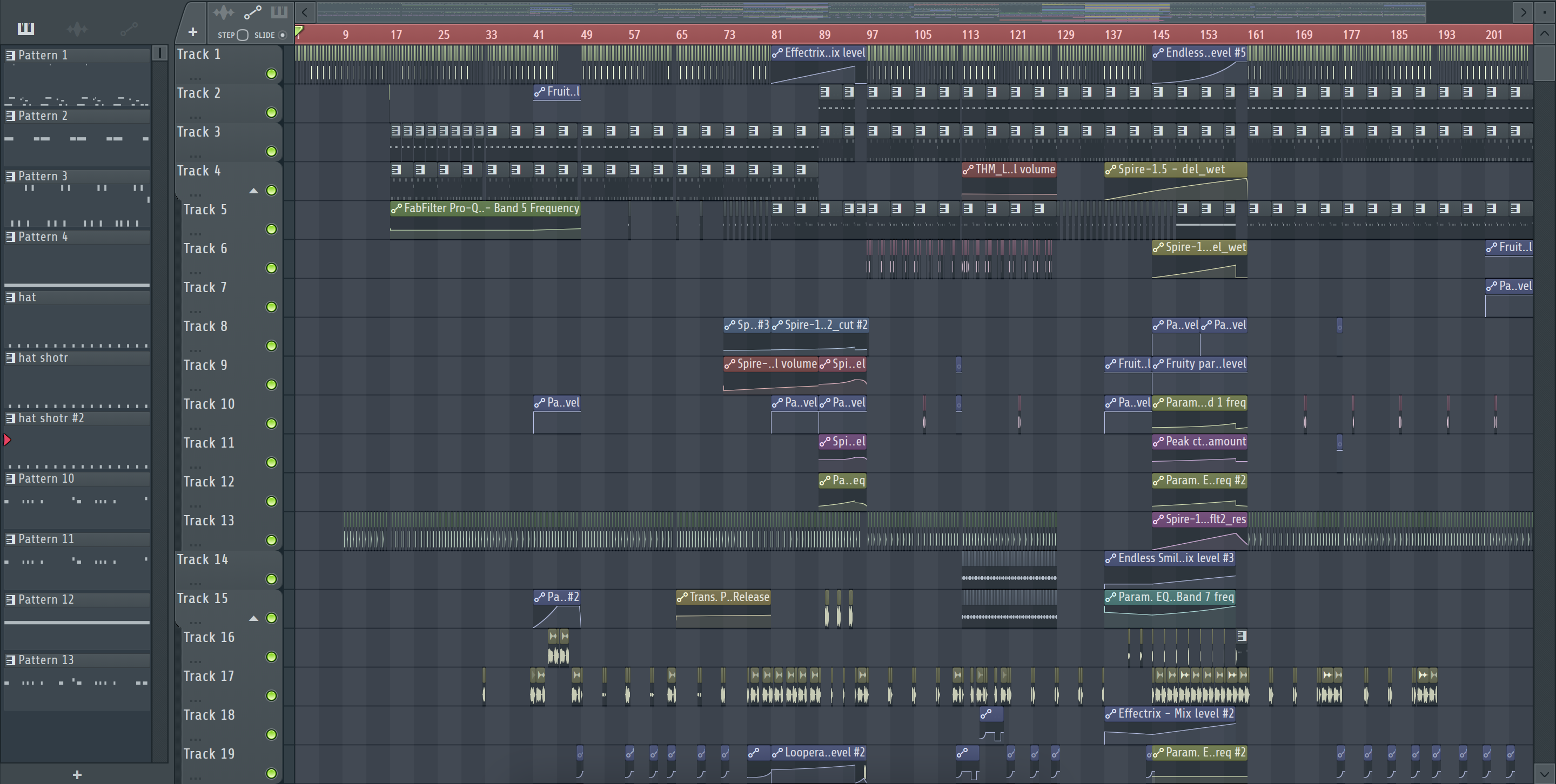Collapse the Track 4 group

coord(254,191)
